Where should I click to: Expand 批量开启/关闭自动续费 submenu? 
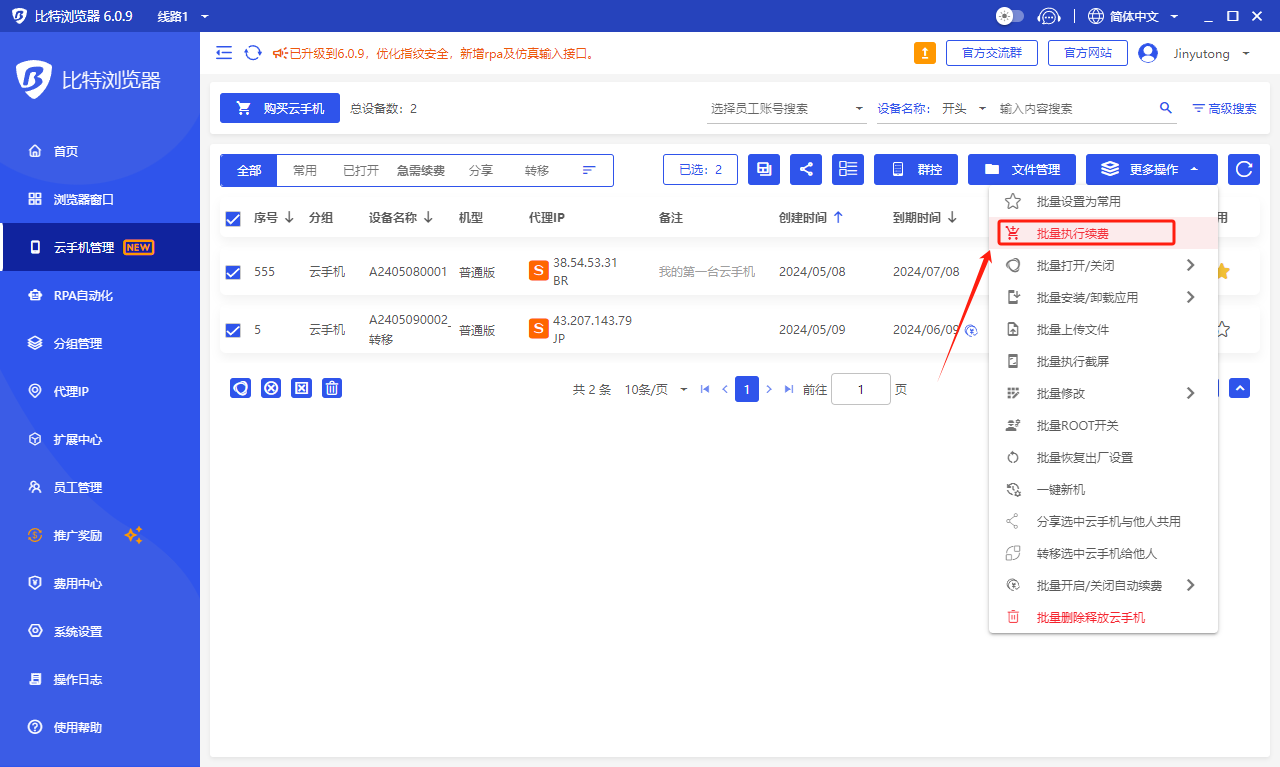[x=1103, y=585]
